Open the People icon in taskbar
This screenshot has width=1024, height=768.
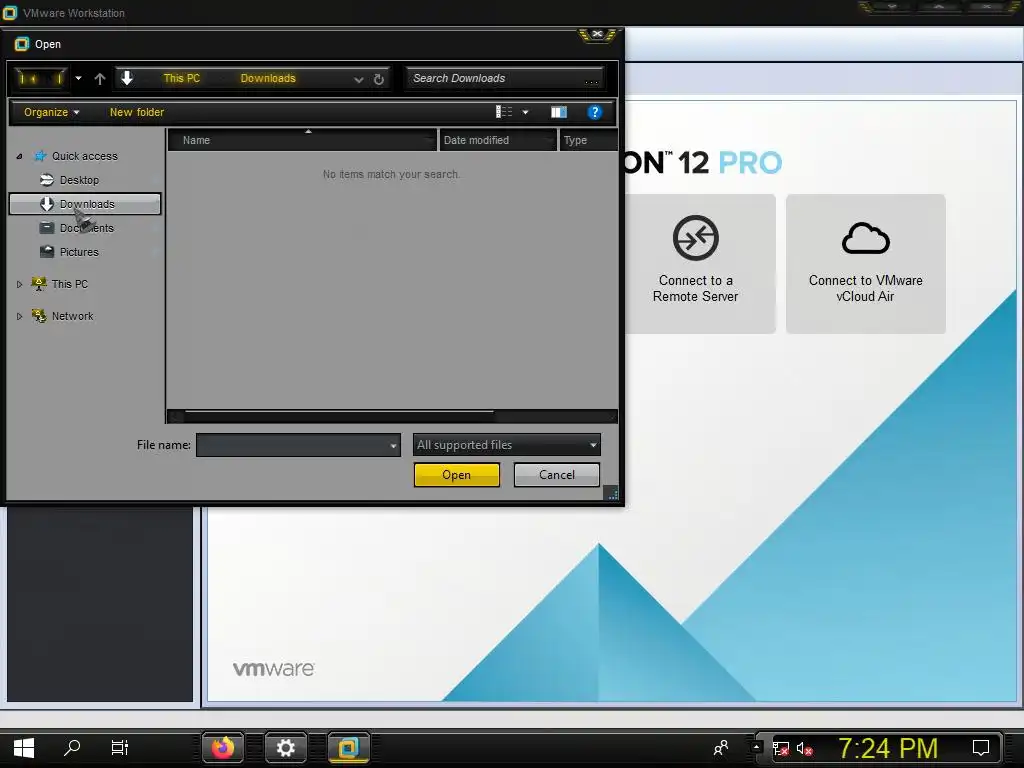point(721,748)
